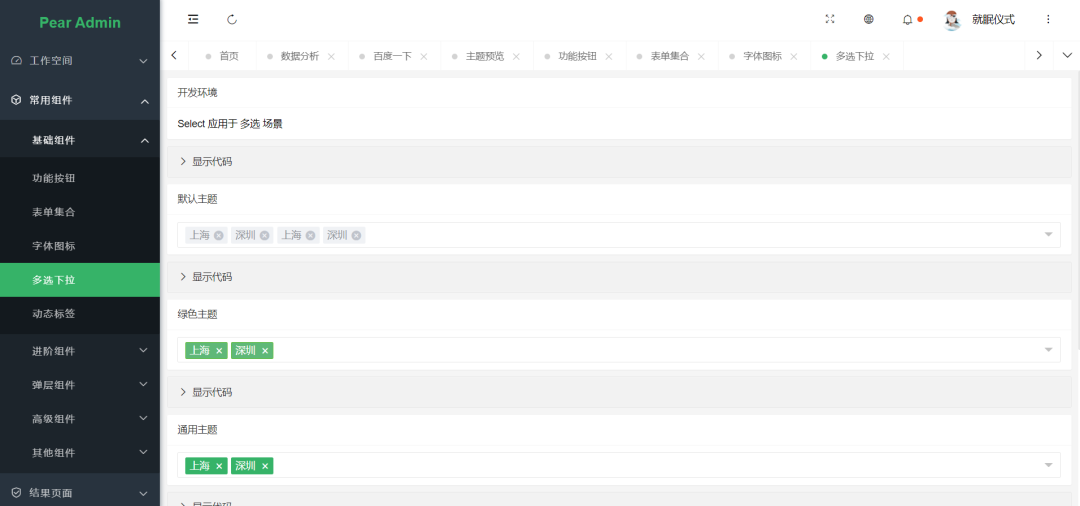The image size is (1080, 506).
Task: Close the 主题预览 tab
Action: 516,56
